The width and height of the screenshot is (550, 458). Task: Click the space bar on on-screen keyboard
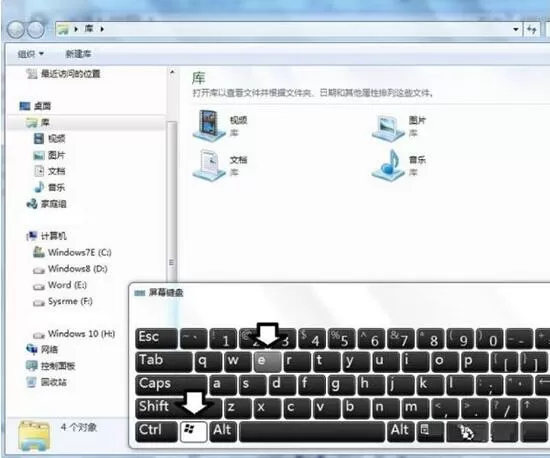(x=312, y=431)
